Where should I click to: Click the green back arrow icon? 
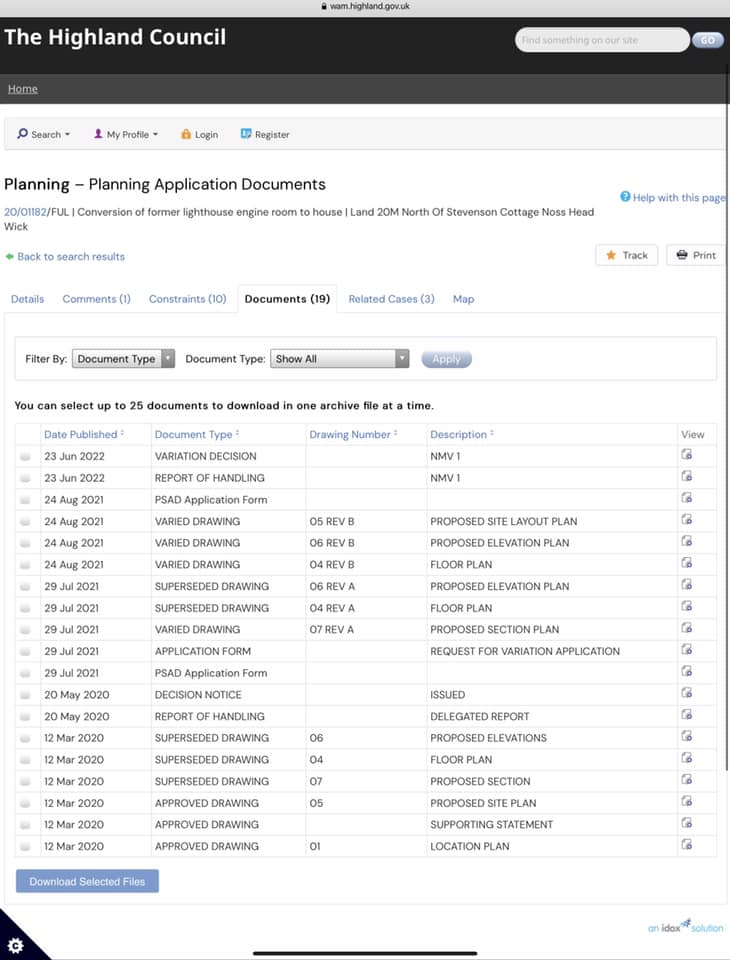pos(9,257)
